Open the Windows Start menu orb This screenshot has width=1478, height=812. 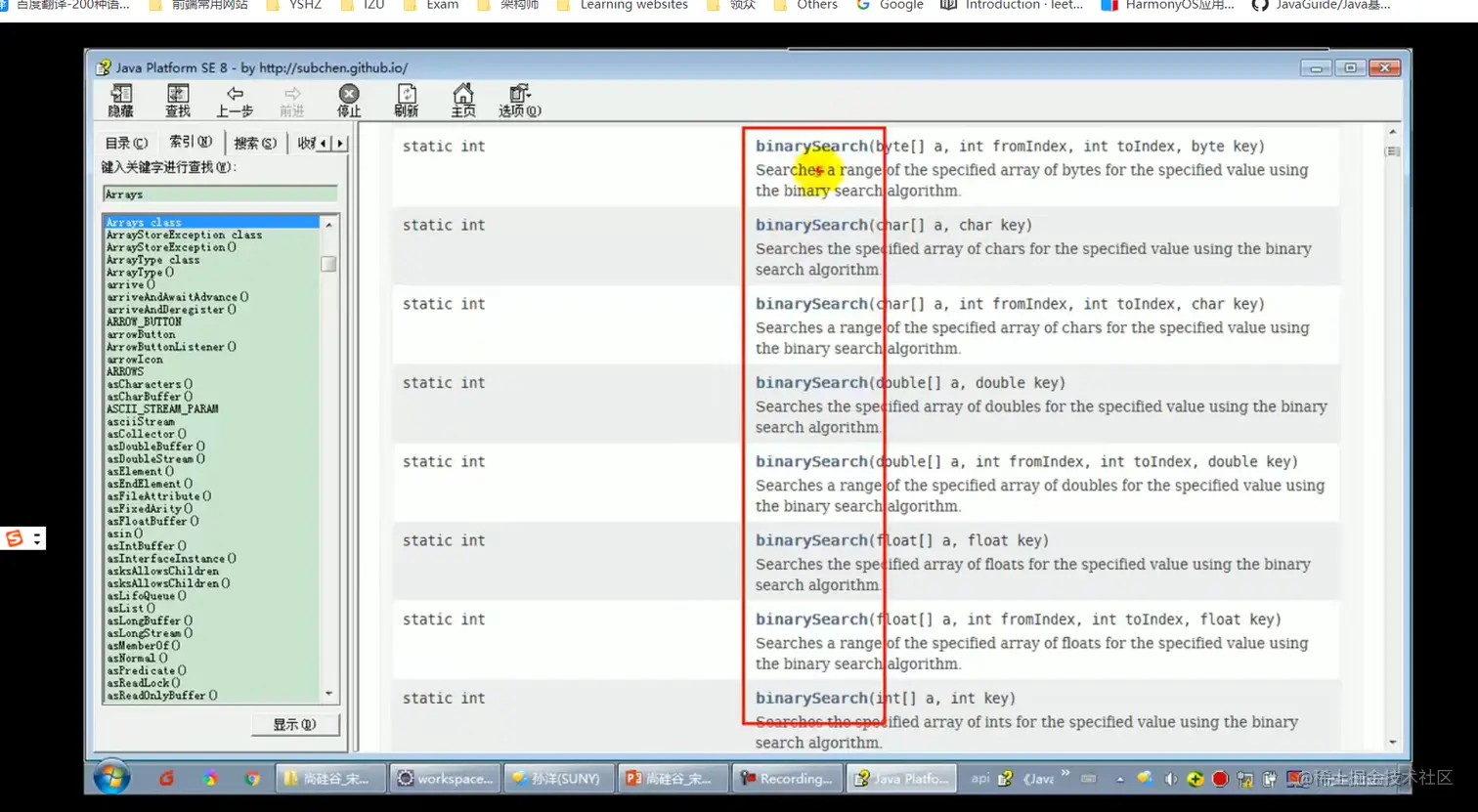[x=111, y=778]
